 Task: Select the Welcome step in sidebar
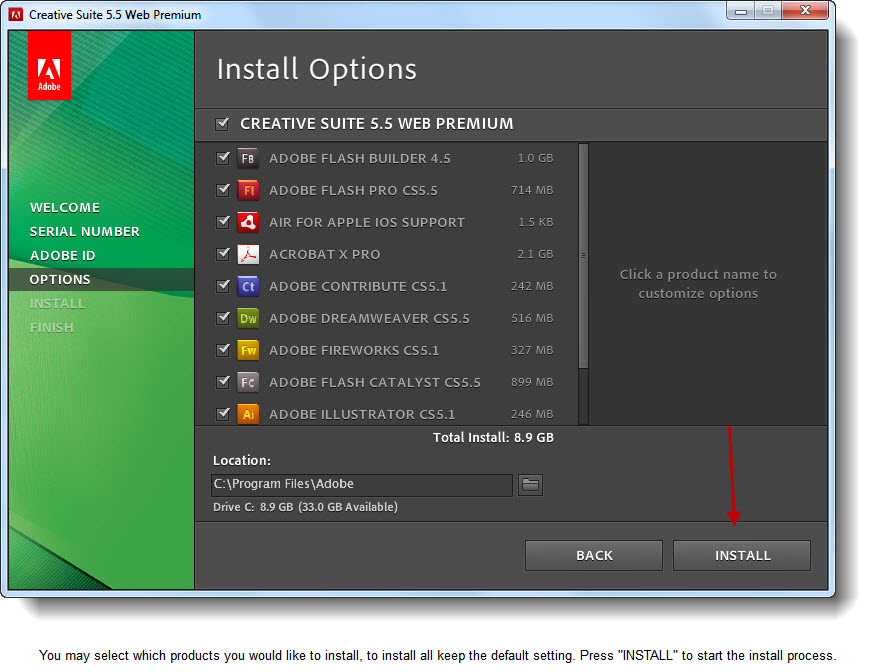tap(65, 207)
